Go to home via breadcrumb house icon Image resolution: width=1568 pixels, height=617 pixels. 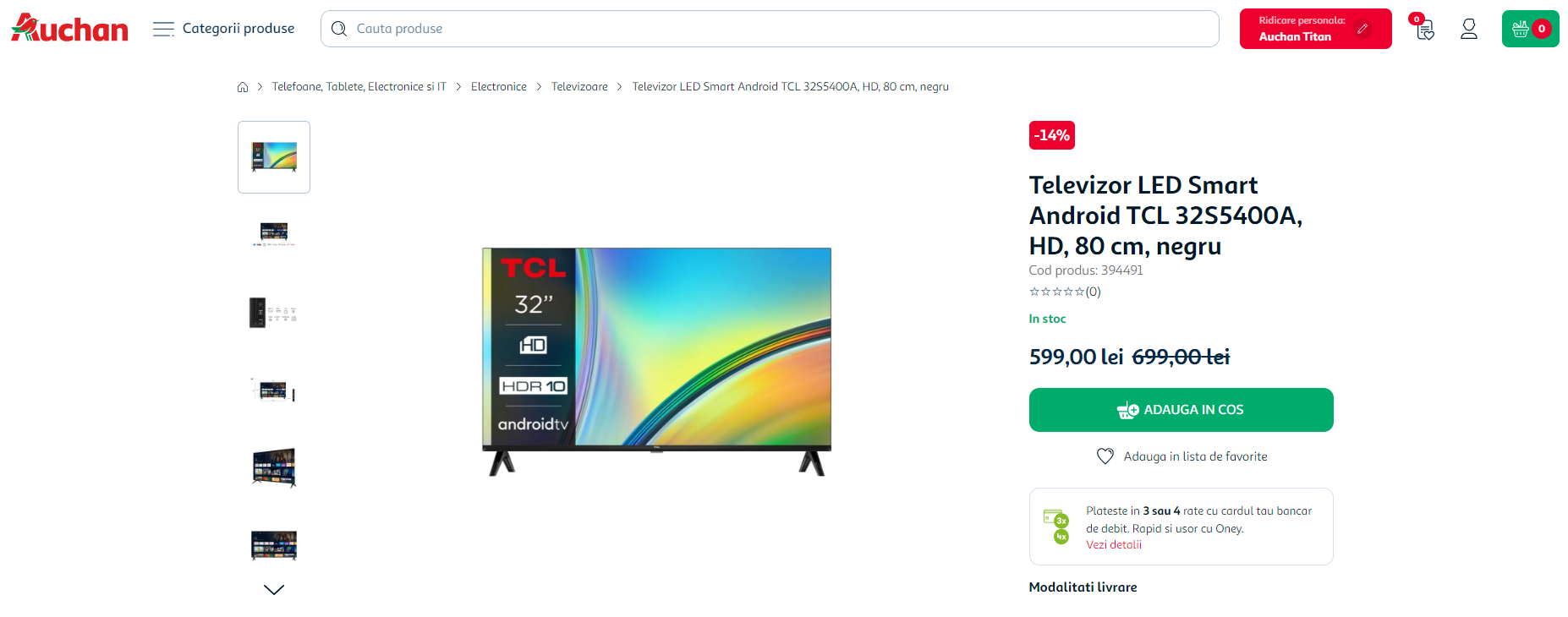coord(243,87)
